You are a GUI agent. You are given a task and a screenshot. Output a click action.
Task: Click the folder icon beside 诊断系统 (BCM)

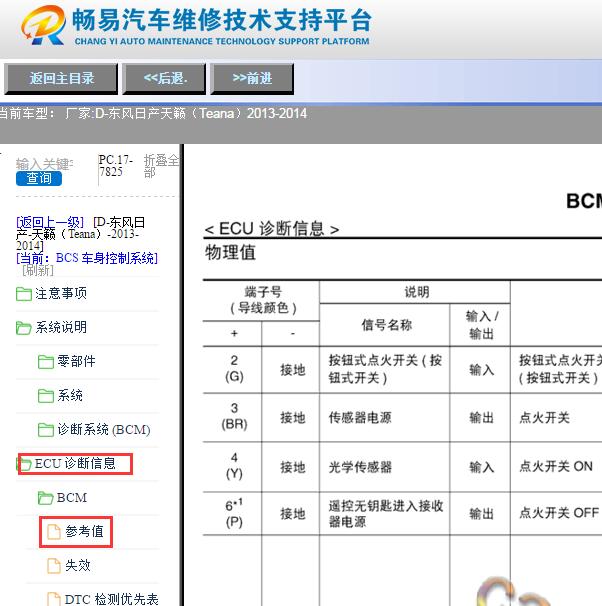[x=46, y=430]
